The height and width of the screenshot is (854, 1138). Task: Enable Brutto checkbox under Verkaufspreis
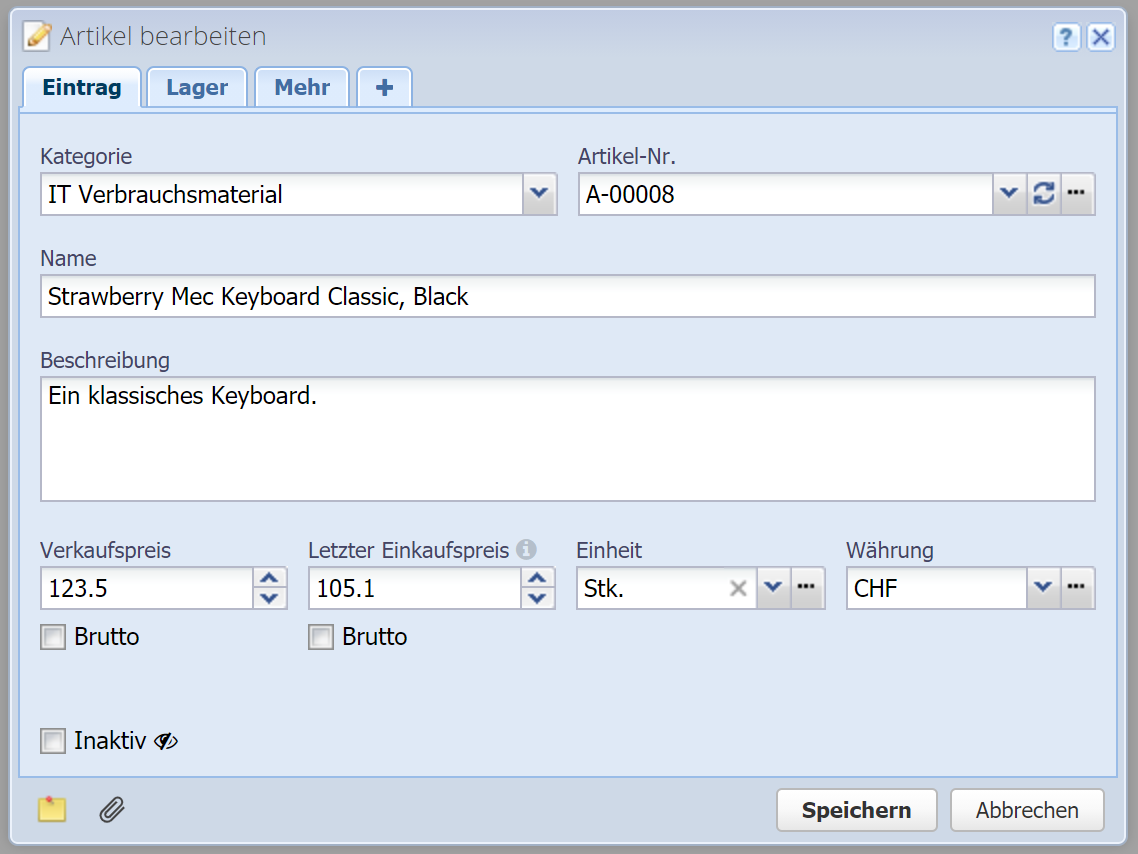pos(53,637)
